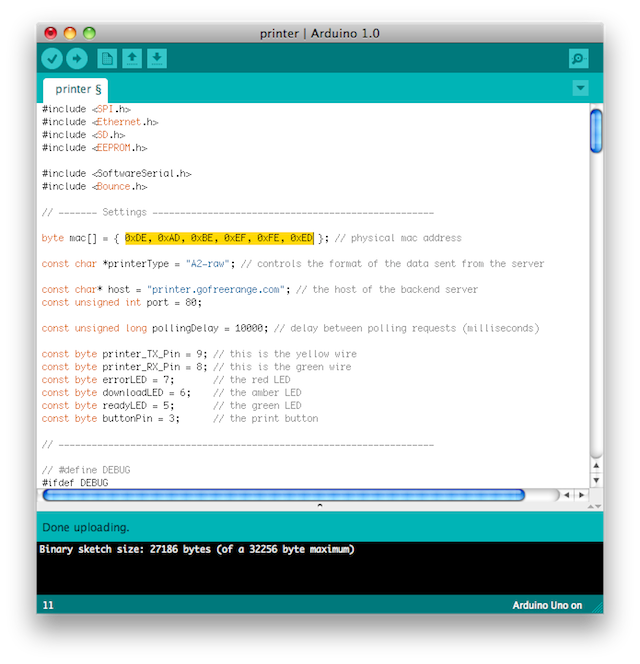Click the horizontal scrollbar left arrow
Viewport: 640px width, 664px height.
coord(567,495)
